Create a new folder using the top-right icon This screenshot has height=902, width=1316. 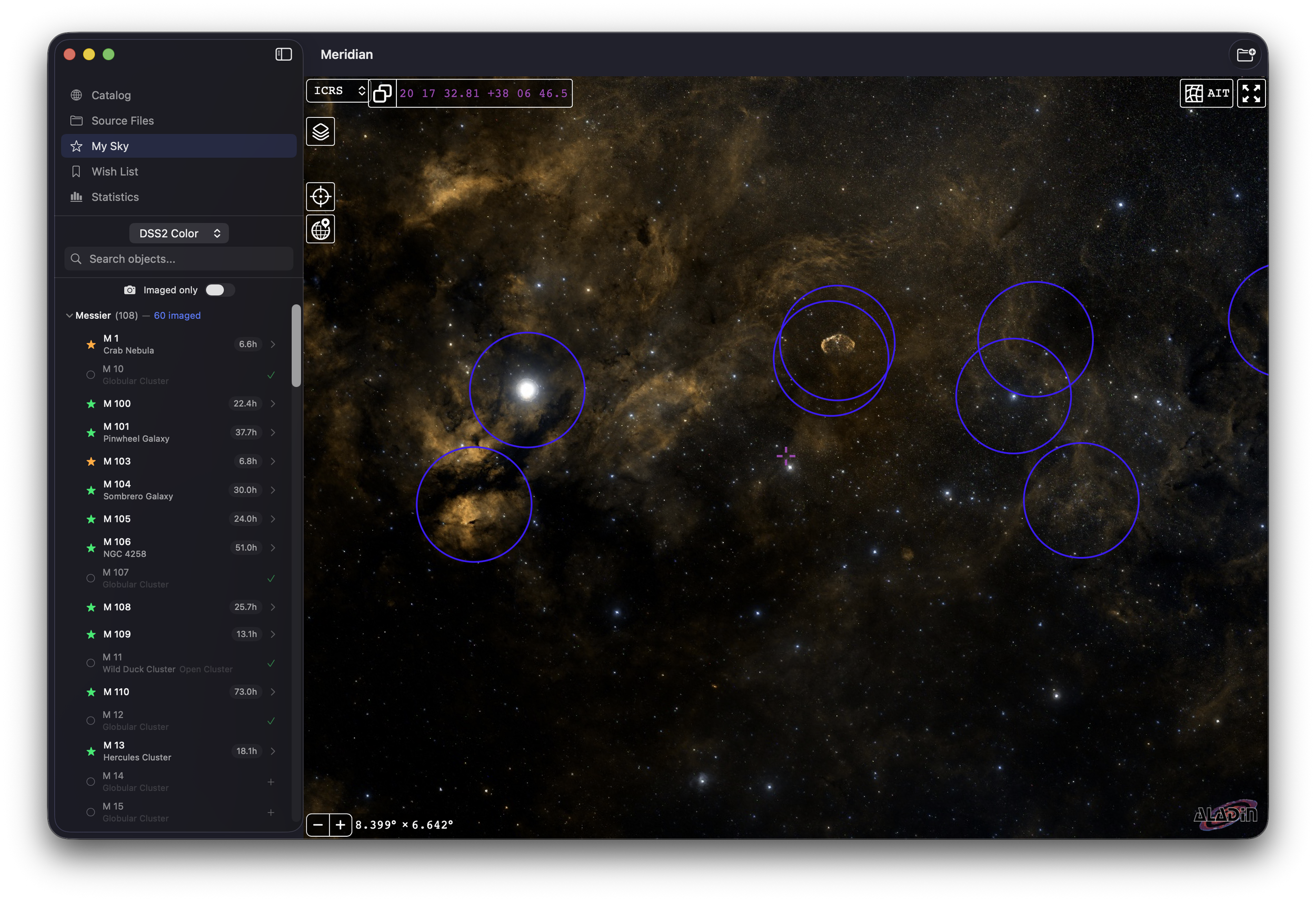[x=1246, y=54]
